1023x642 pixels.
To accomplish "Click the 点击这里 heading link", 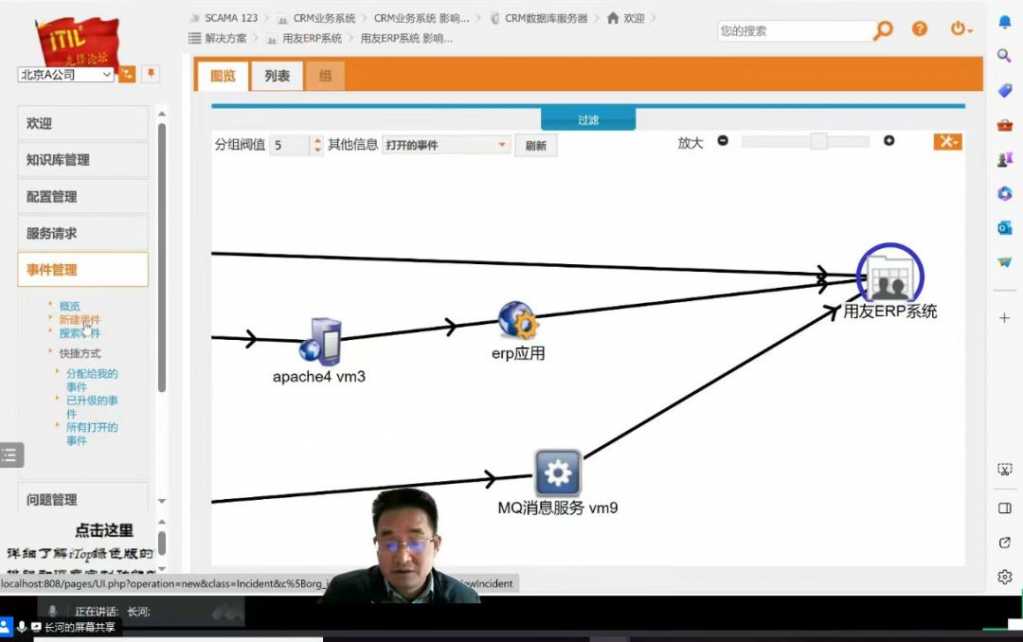I will [104, 530].
